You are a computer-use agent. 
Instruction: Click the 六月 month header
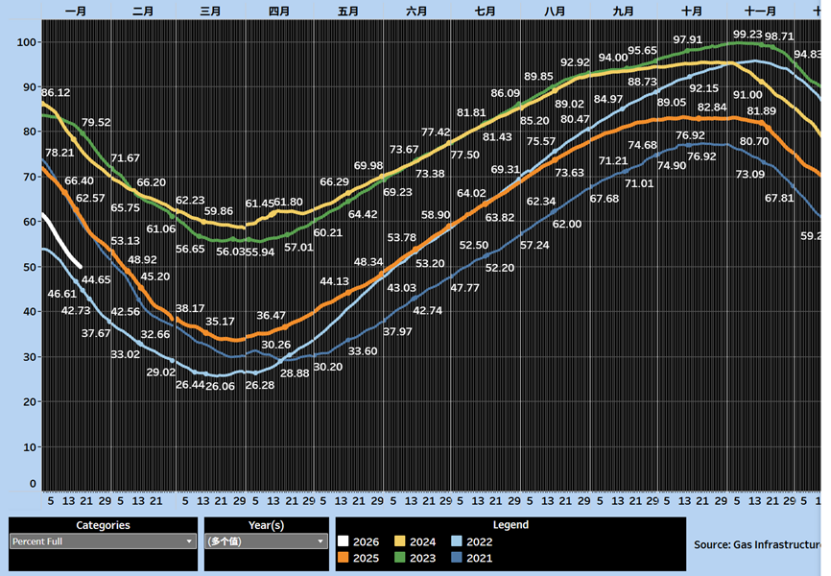(417, 11)
